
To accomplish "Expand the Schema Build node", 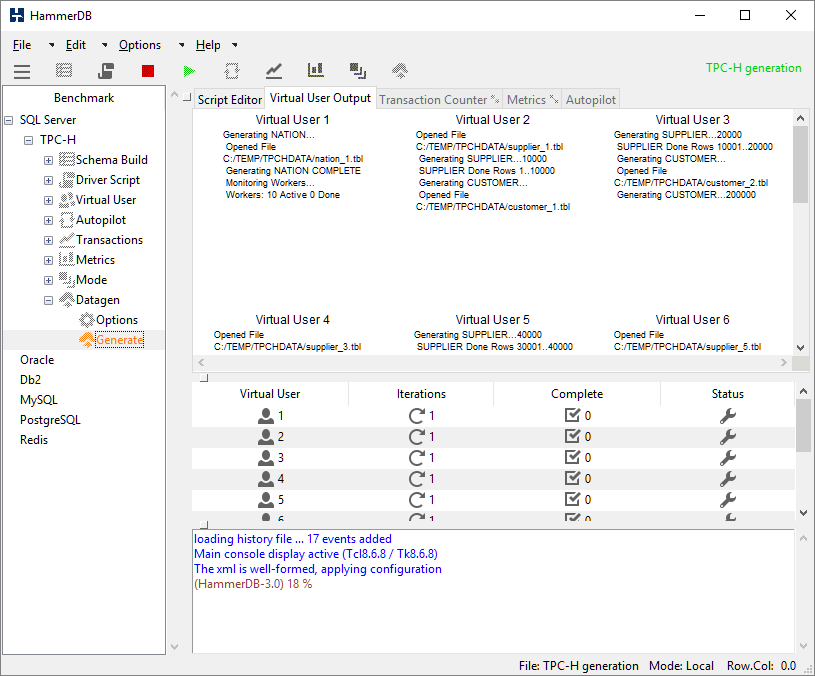I will pos(48,161).
